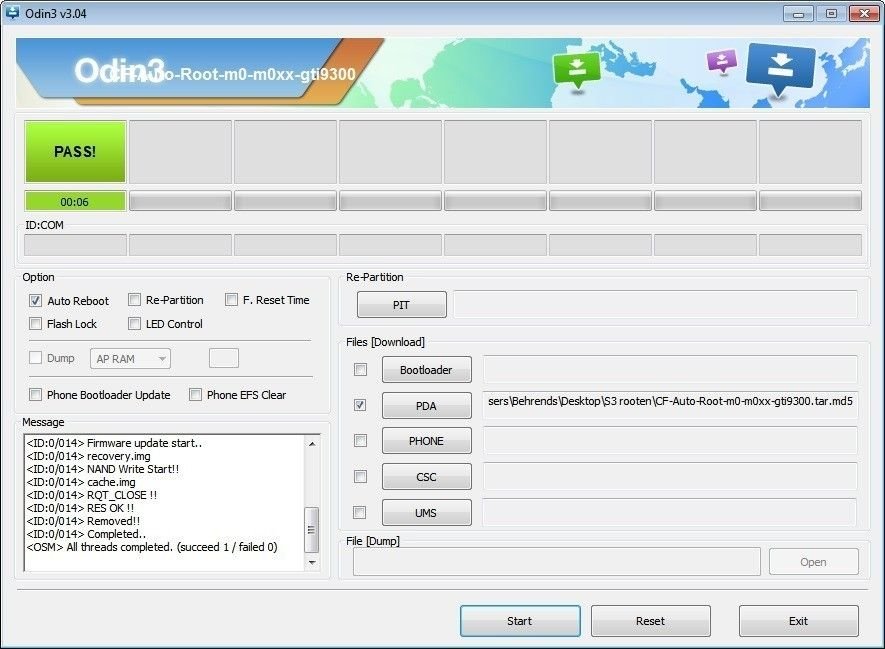Click the Reset button
This screenshot has height=649, width=885.
pos(650,621)
